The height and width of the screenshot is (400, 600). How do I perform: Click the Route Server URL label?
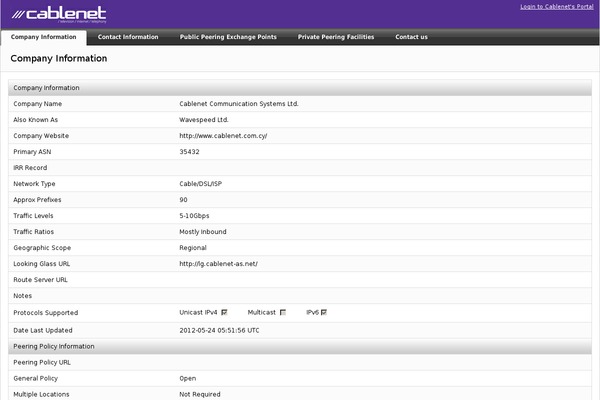[40, 280]
